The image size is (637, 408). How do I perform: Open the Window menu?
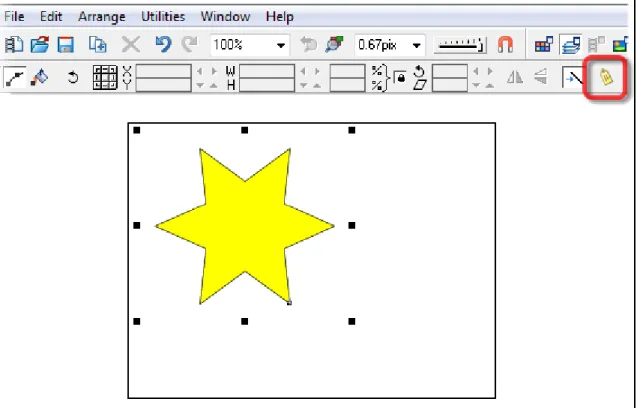coord(225,17)
